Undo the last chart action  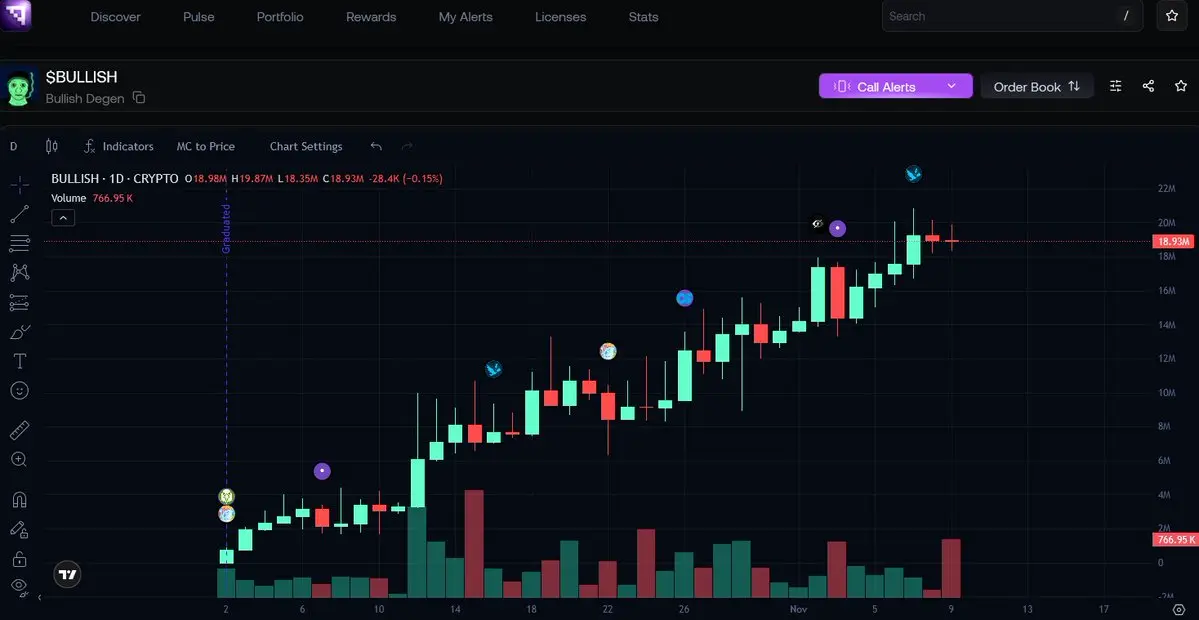375,146
